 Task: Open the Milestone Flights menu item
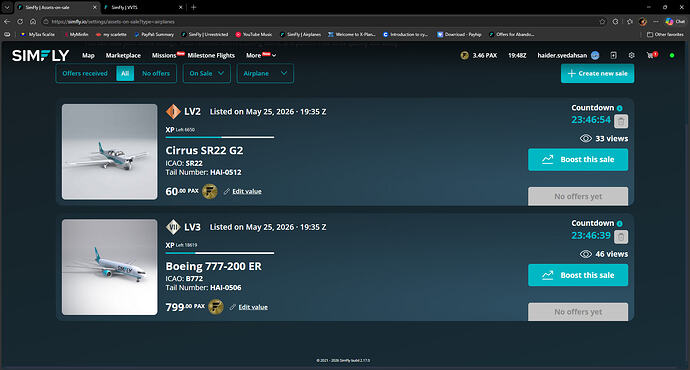211,55
